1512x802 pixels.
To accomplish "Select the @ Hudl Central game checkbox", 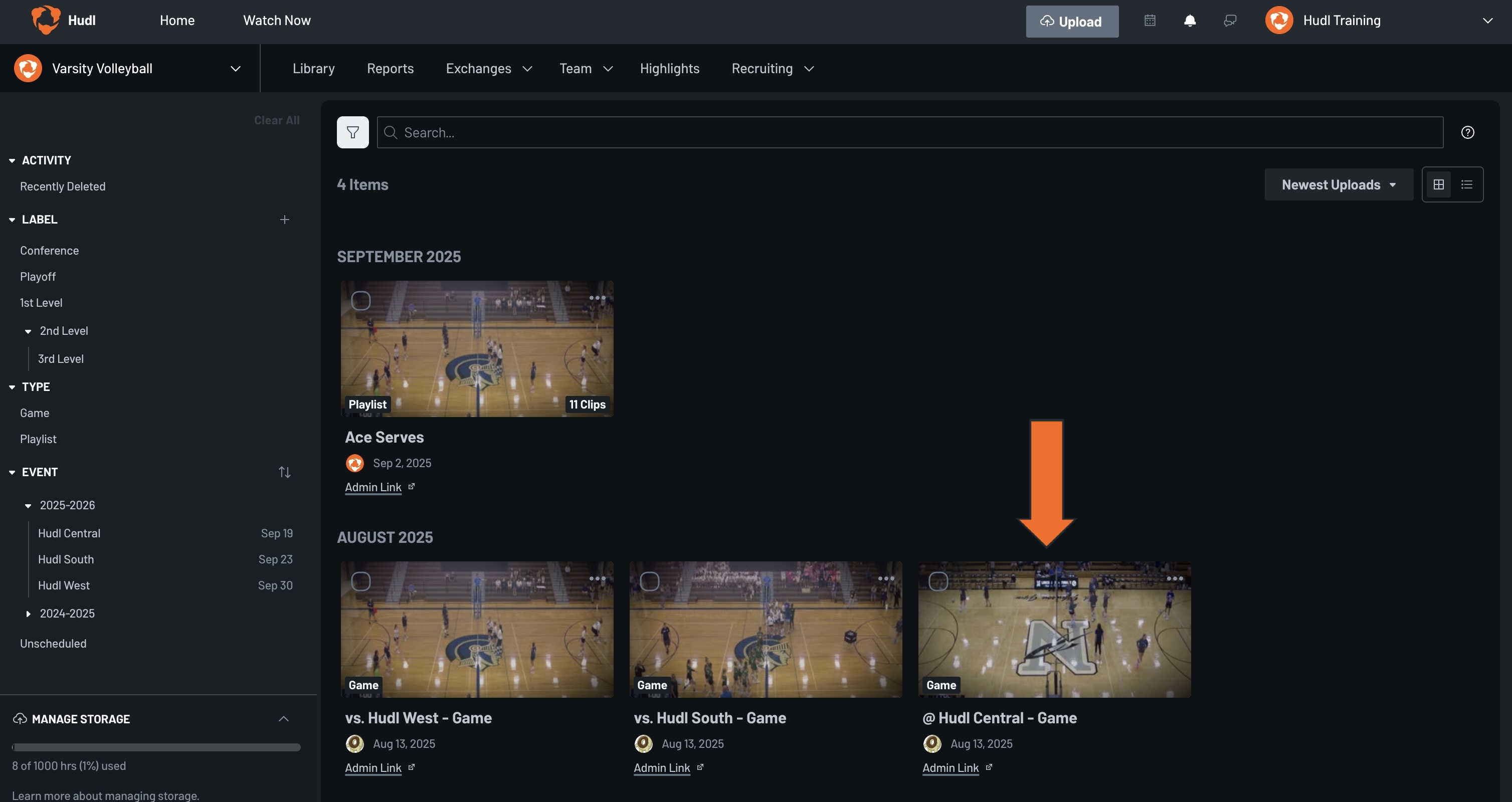I will pyautogui.click(x=938, y=581).
